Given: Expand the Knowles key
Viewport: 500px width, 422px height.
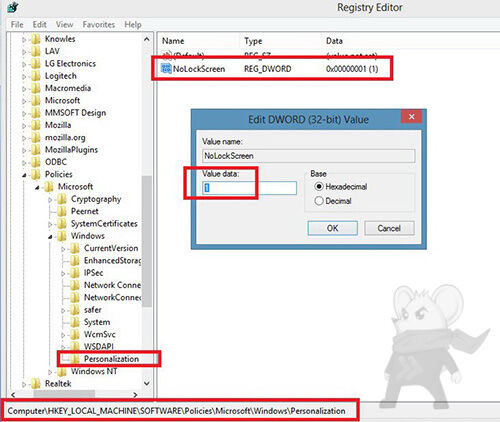Looking at the screenshot, I should coord(24,40).
